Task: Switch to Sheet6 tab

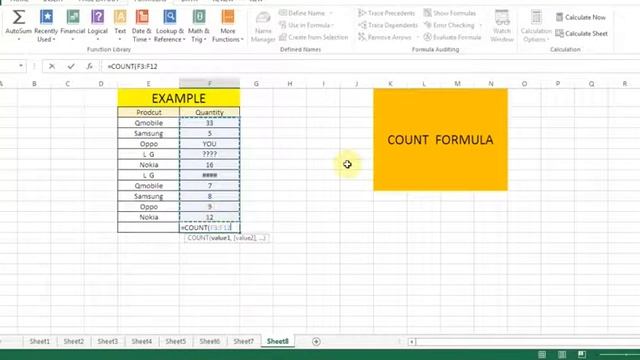Action: coord(209,341)
